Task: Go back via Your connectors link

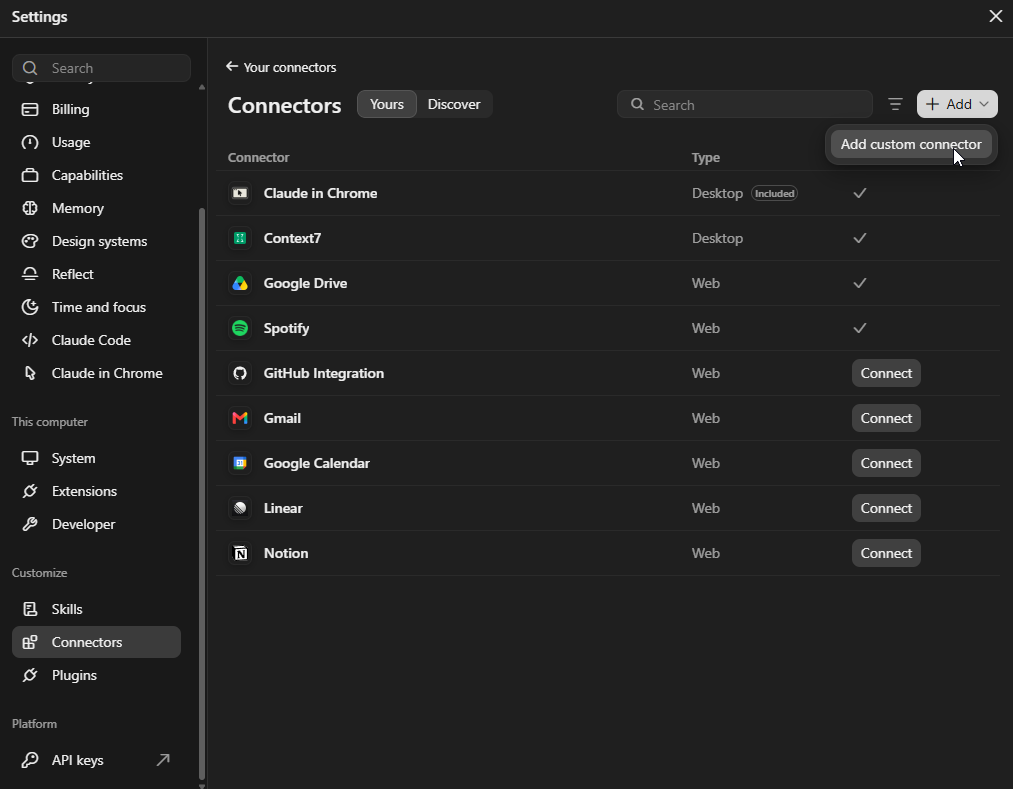Action: click(x=281, y=67)
